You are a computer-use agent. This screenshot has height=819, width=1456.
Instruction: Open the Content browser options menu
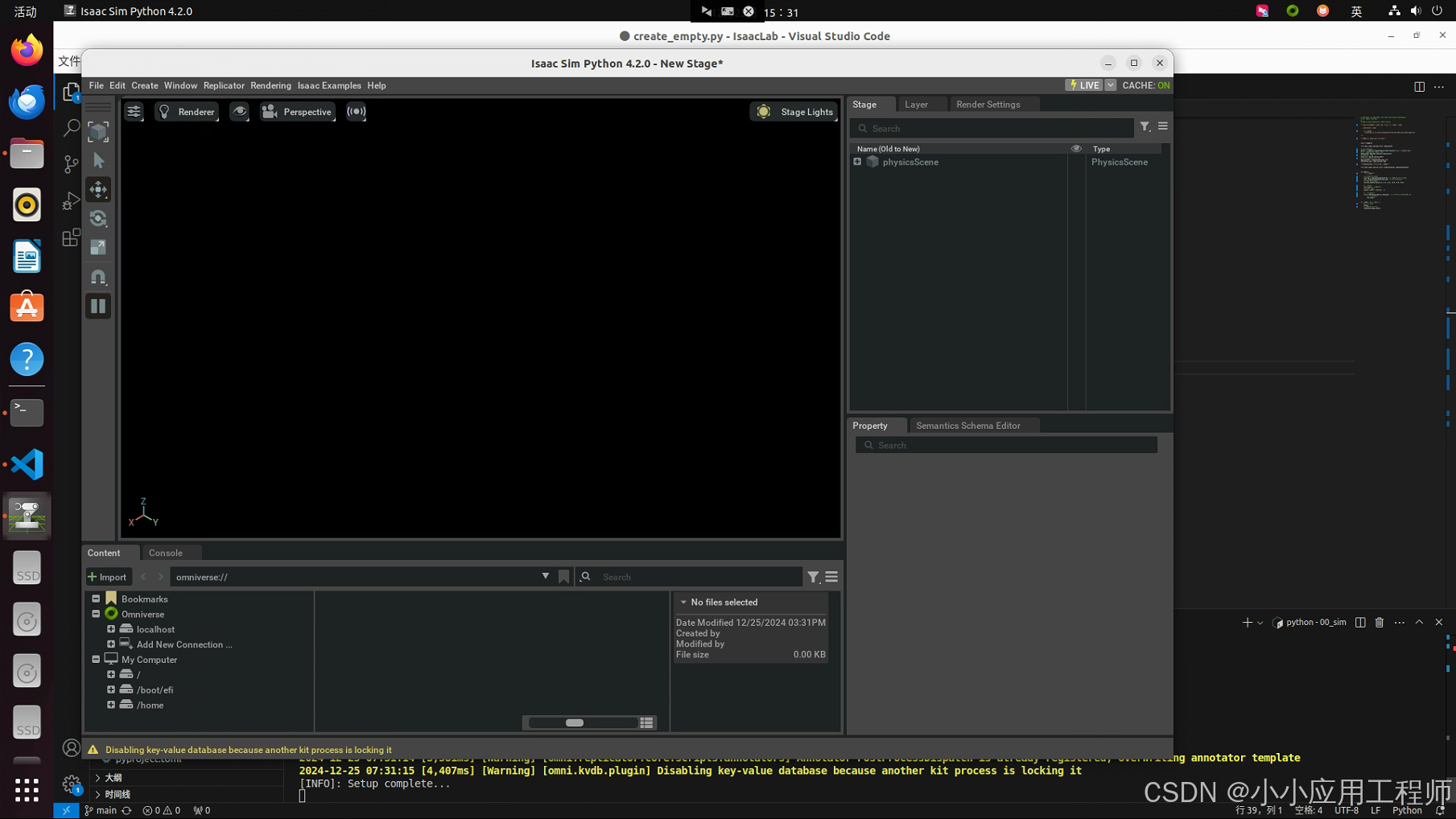pyautogui.click(x=831, y=577)
